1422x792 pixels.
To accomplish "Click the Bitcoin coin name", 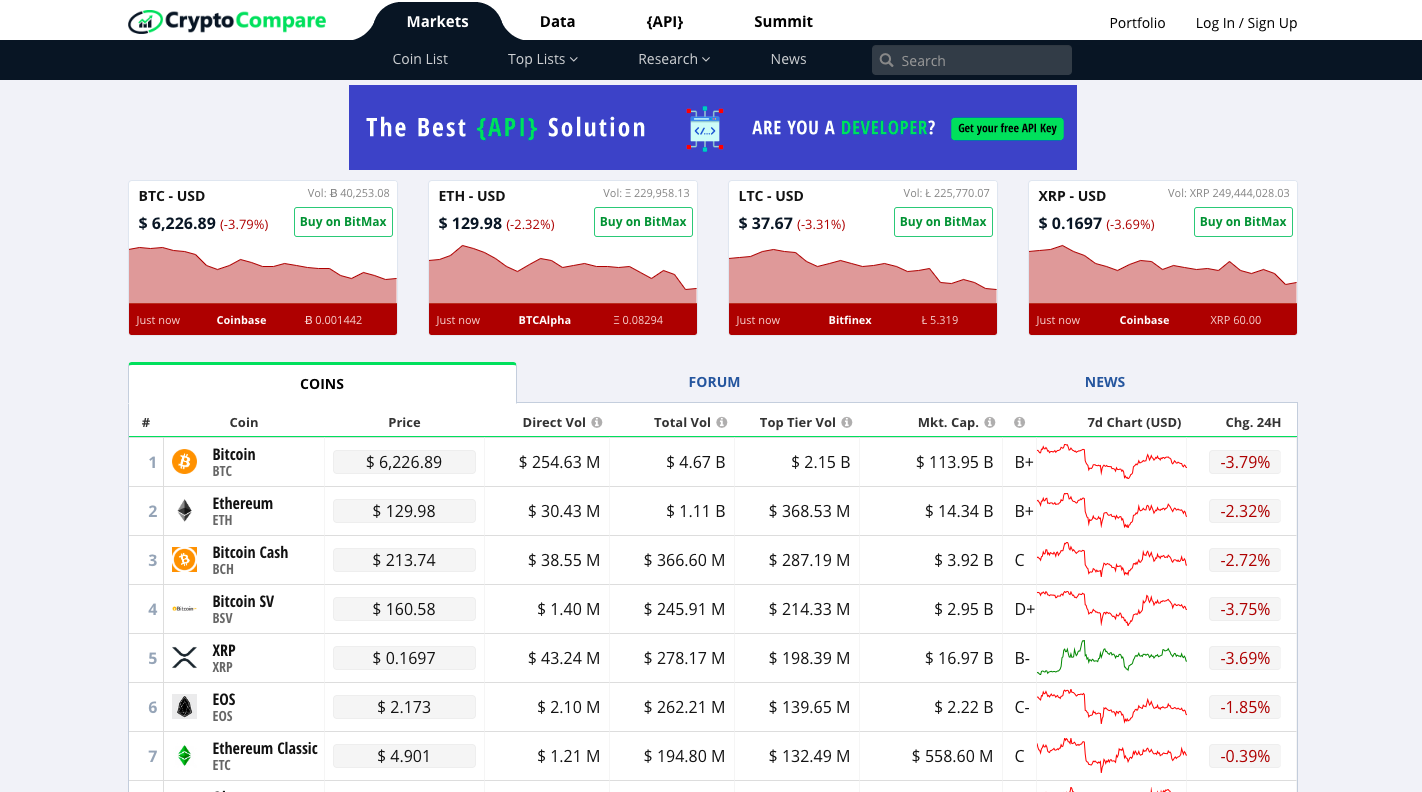I will point(234,454).
